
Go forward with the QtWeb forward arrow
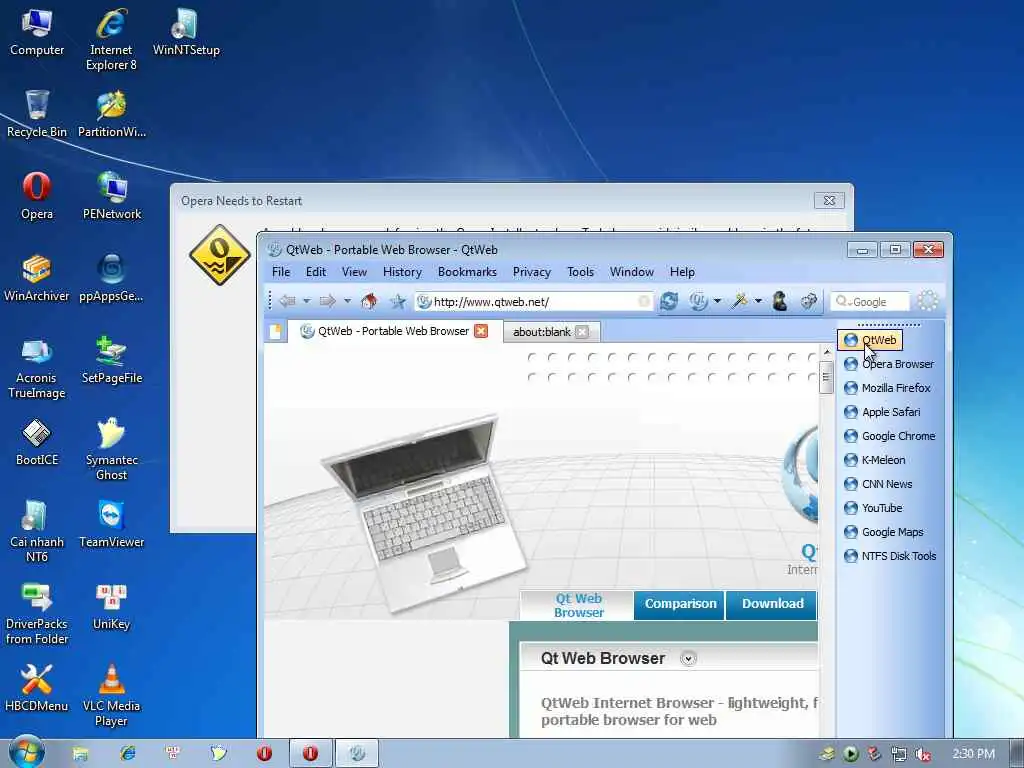click(327, 301)
